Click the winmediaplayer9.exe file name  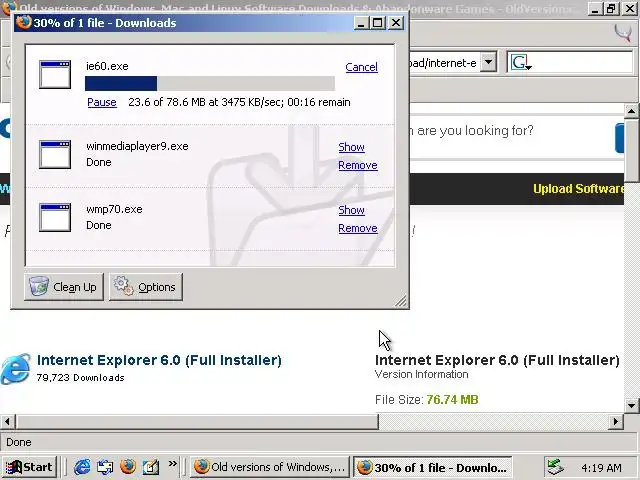click(137, 146)
